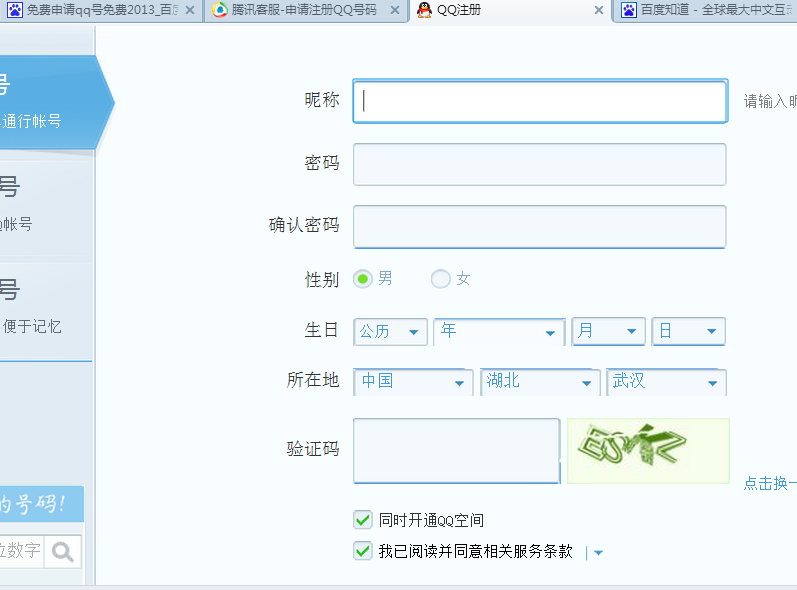Click the magnifier search icon in the sidebar
This screenshot has width=797, height=590.
point(63,551)
